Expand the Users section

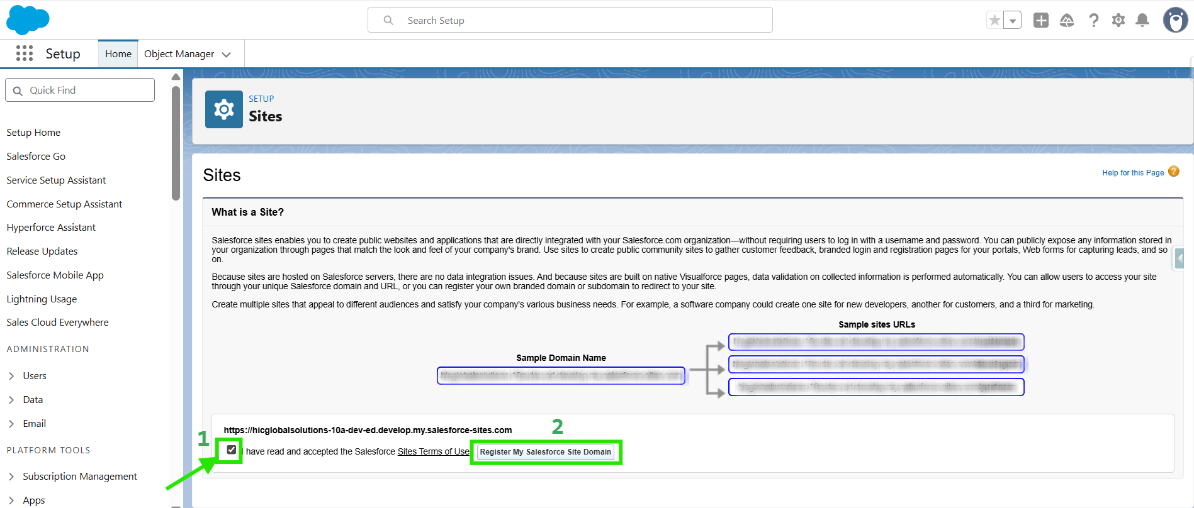click(11, 375)
